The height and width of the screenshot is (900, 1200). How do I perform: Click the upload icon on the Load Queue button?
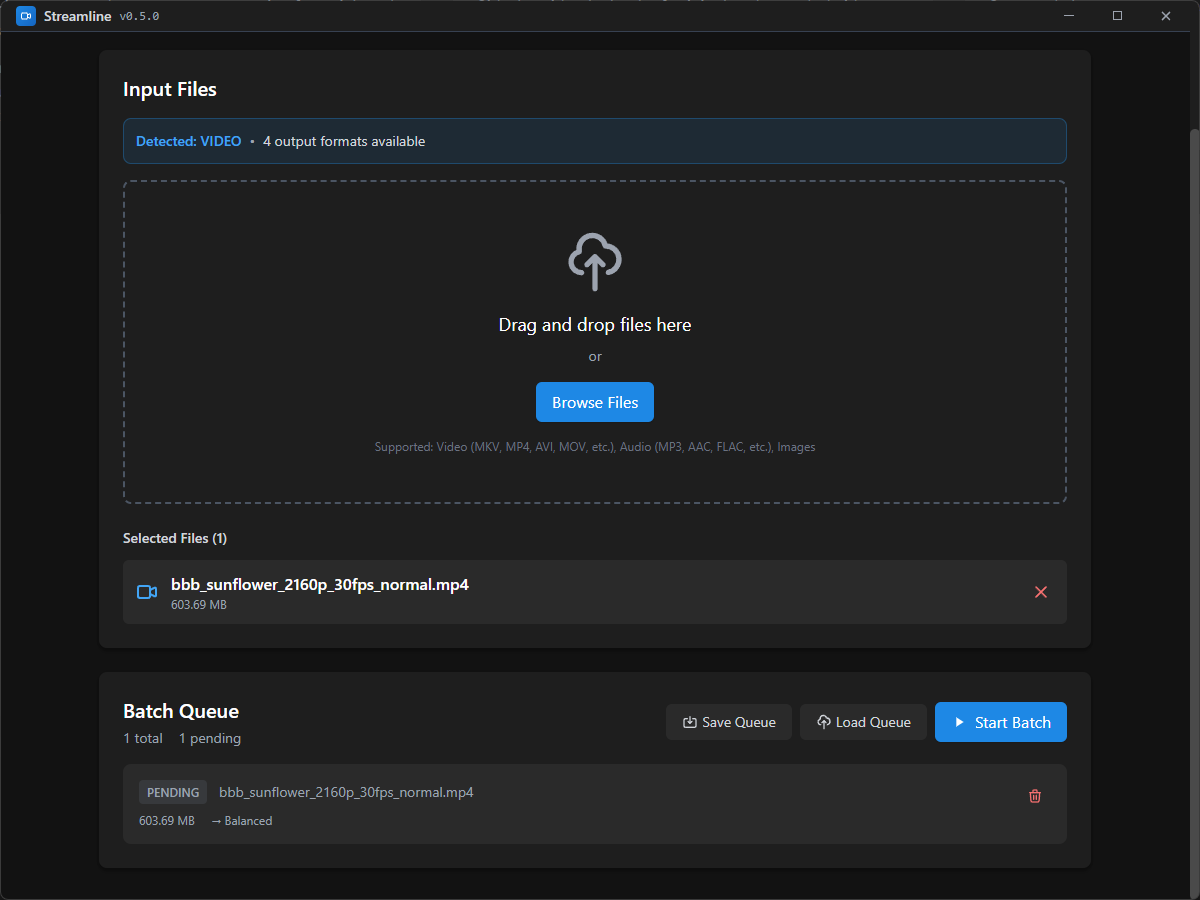point(822,721)
